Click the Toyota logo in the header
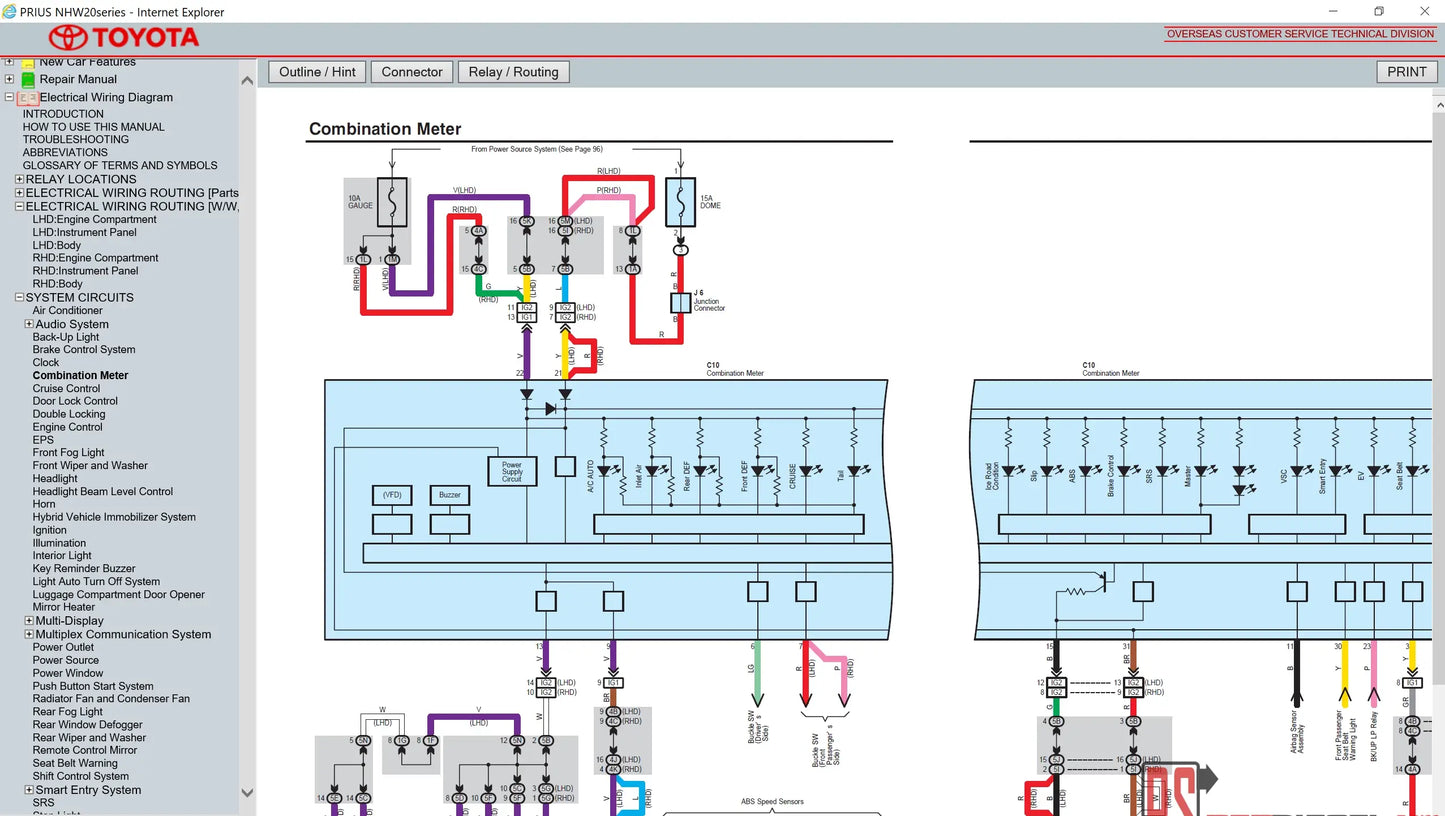1445x816 pixels. pos(124,38)
